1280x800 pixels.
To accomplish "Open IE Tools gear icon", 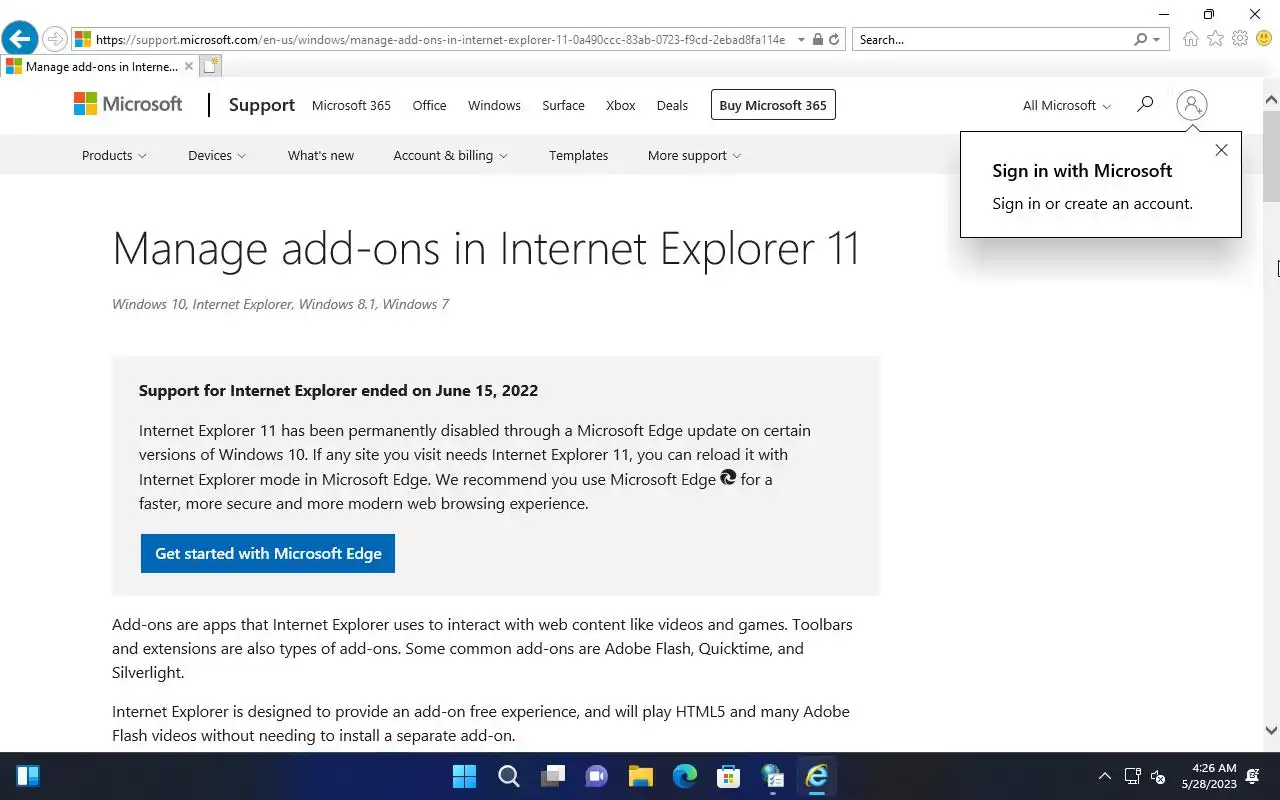I will 1240,39.
